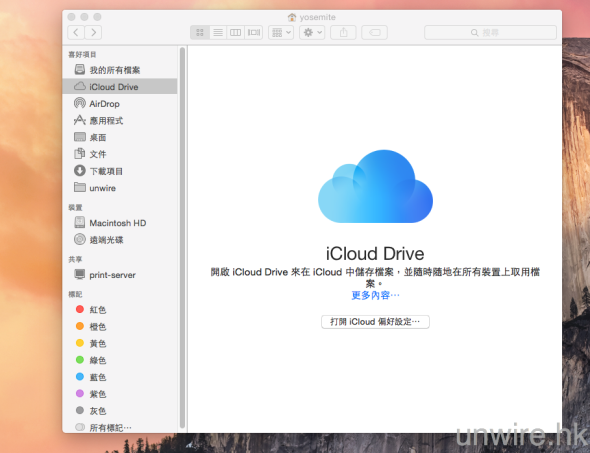Open the unwire home folder

(120, 188)
